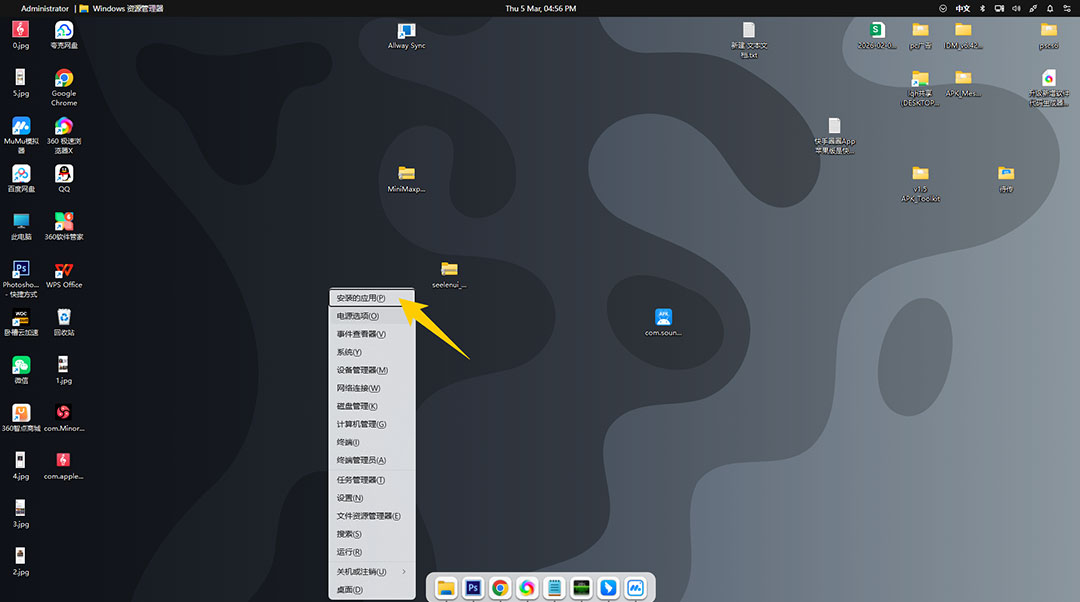Screen dimensions: 1080x602
Task: Select 安装的应用 from the context menu
Action: tap(362, 297)
